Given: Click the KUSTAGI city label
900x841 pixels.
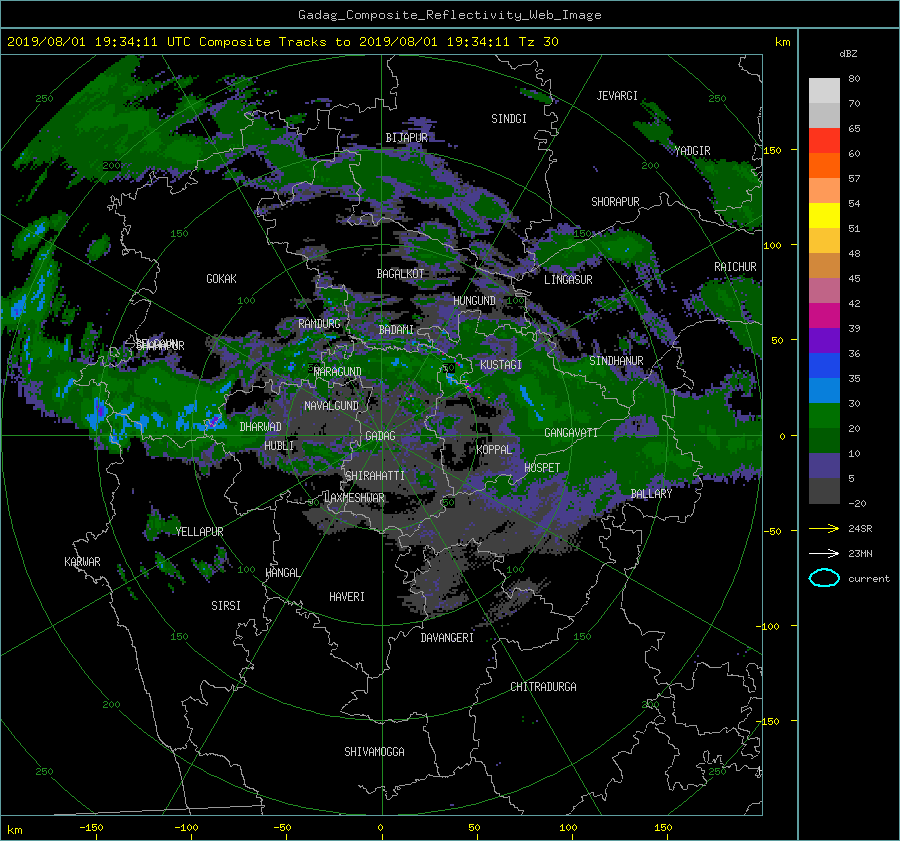Looking at the screenshot, I should tap(501, 365).
